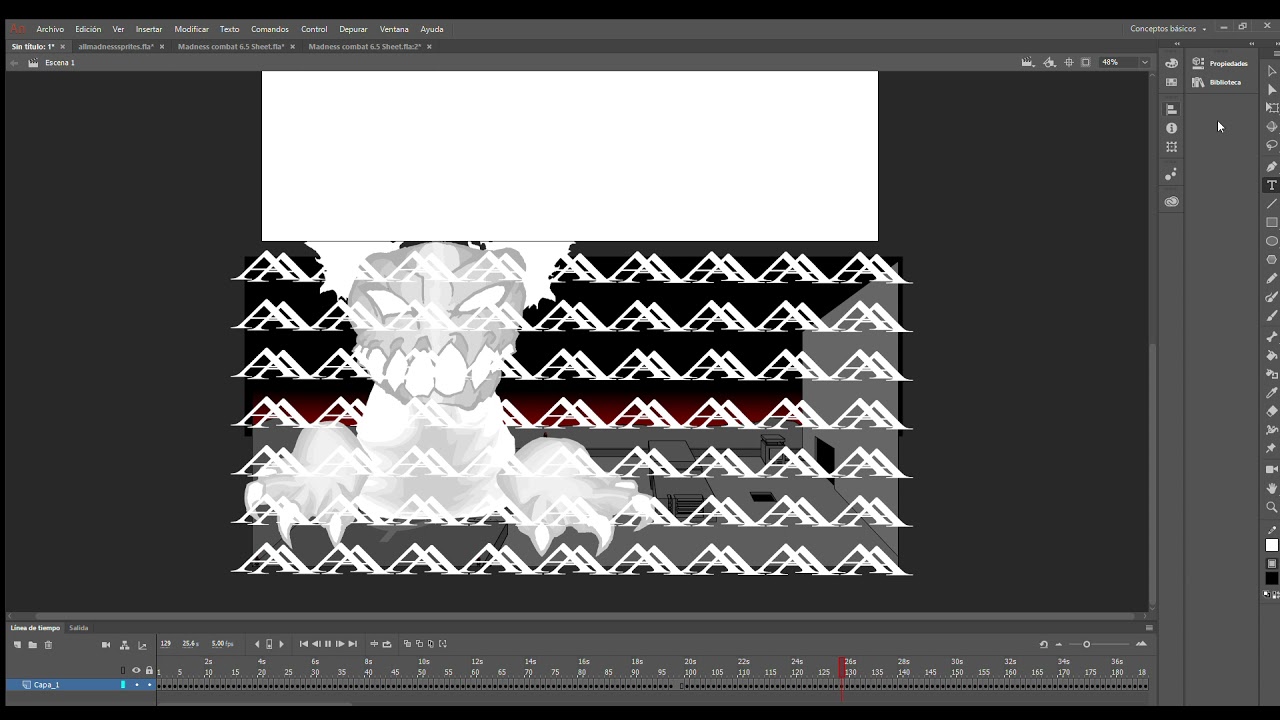Select the Width tool
The image size is (1280, 720).
coord(1272,430)
